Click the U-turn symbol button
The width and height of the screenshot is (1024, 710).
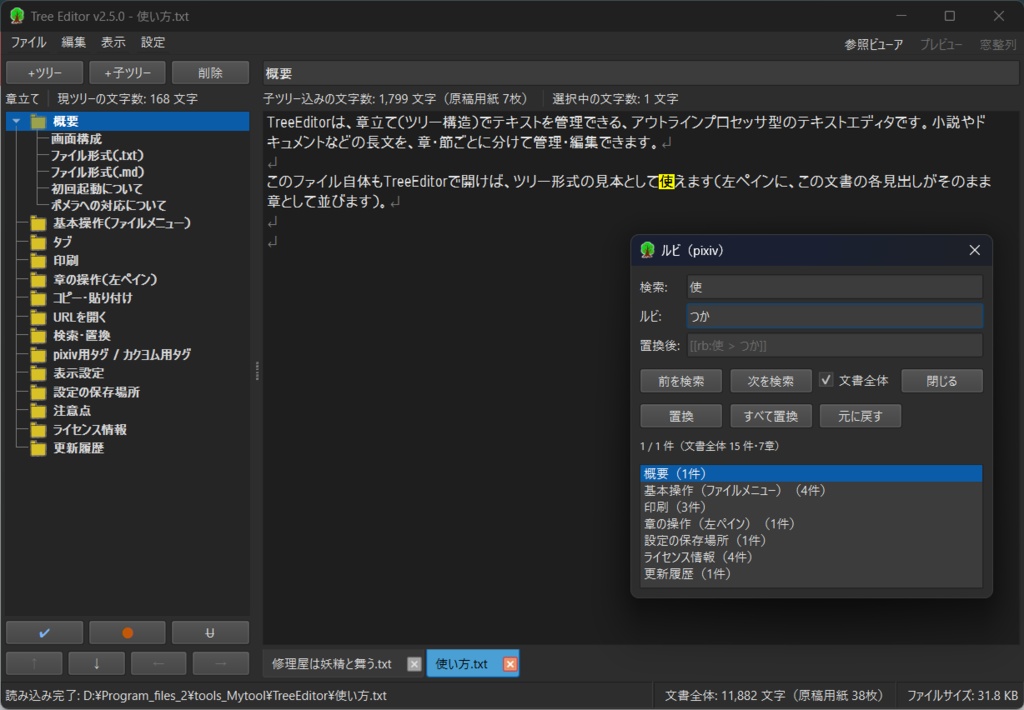click(x=210, y=632)
